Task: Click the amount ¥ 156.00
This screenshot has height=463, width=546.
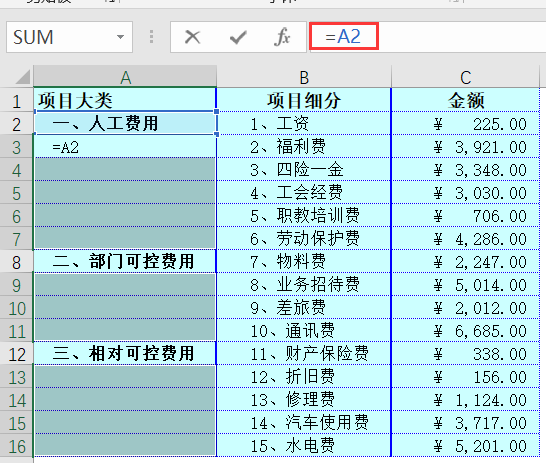Action: click(465, 376)
